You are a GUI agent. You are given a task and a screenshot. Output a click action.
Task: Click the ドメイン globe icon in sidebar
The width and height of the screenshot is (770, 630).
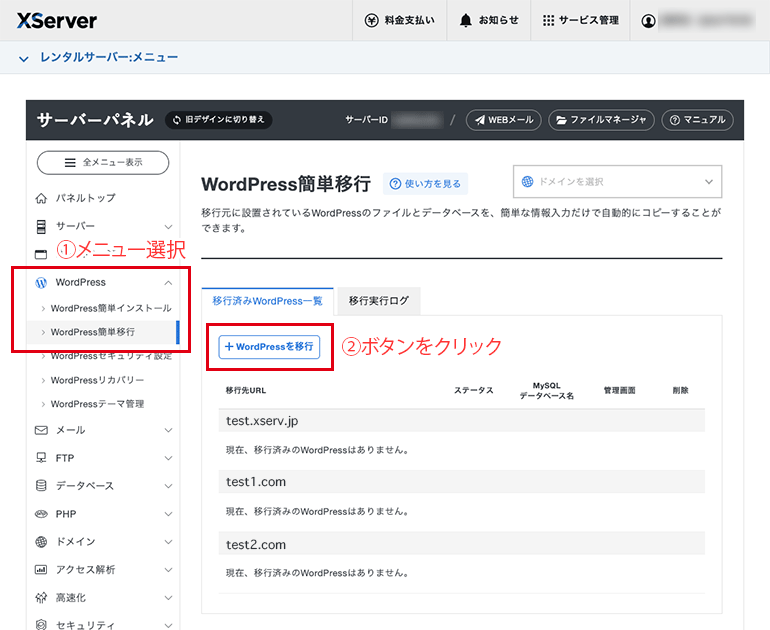coord(41,542)
